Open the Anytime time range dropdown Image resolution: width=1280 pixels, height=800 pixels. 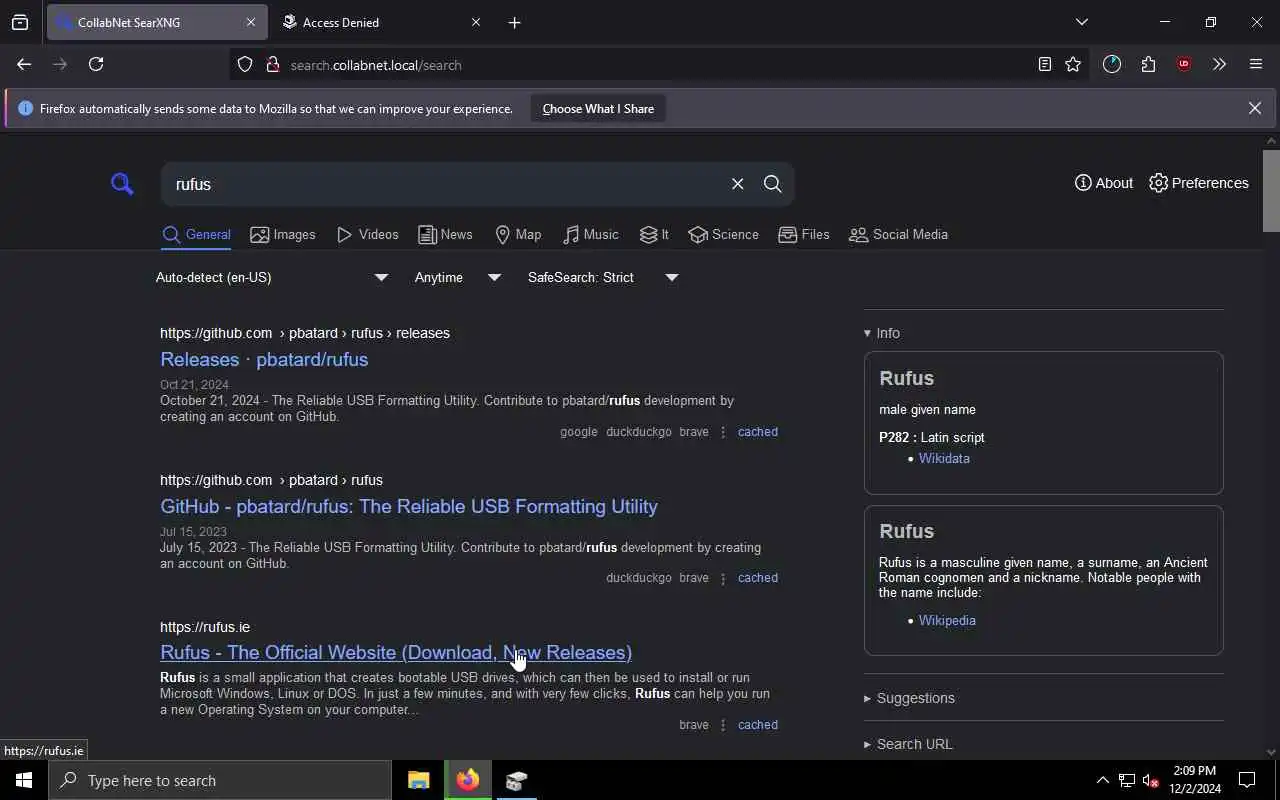coord(457,278)
